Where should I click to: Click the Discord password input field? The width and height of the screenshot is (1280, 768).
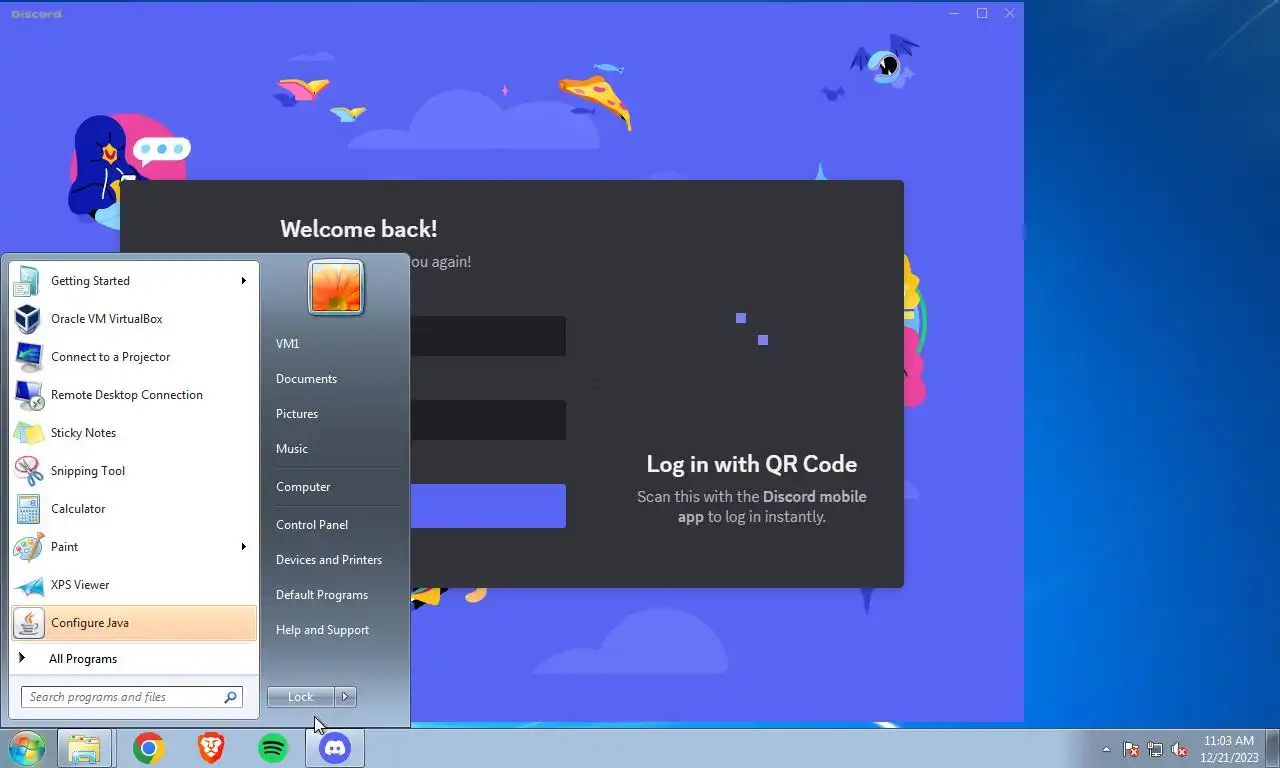click(488, 420)
